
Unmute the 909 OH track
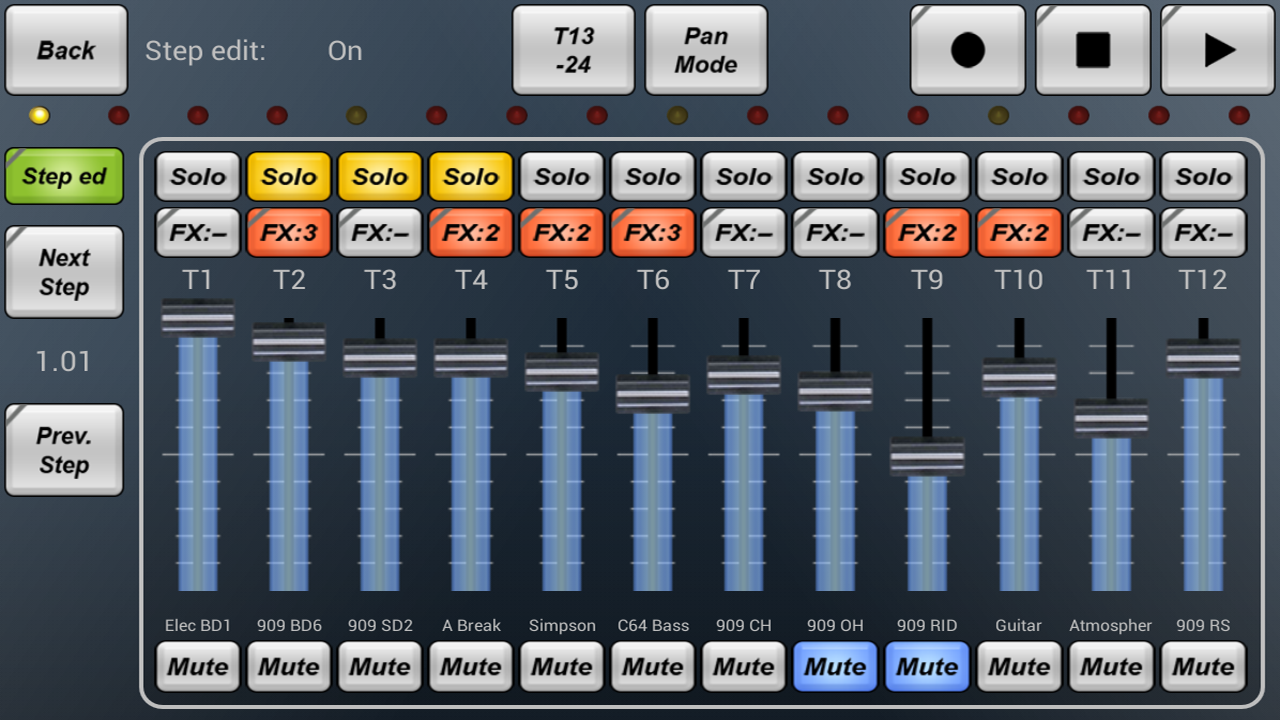point(835,666)
